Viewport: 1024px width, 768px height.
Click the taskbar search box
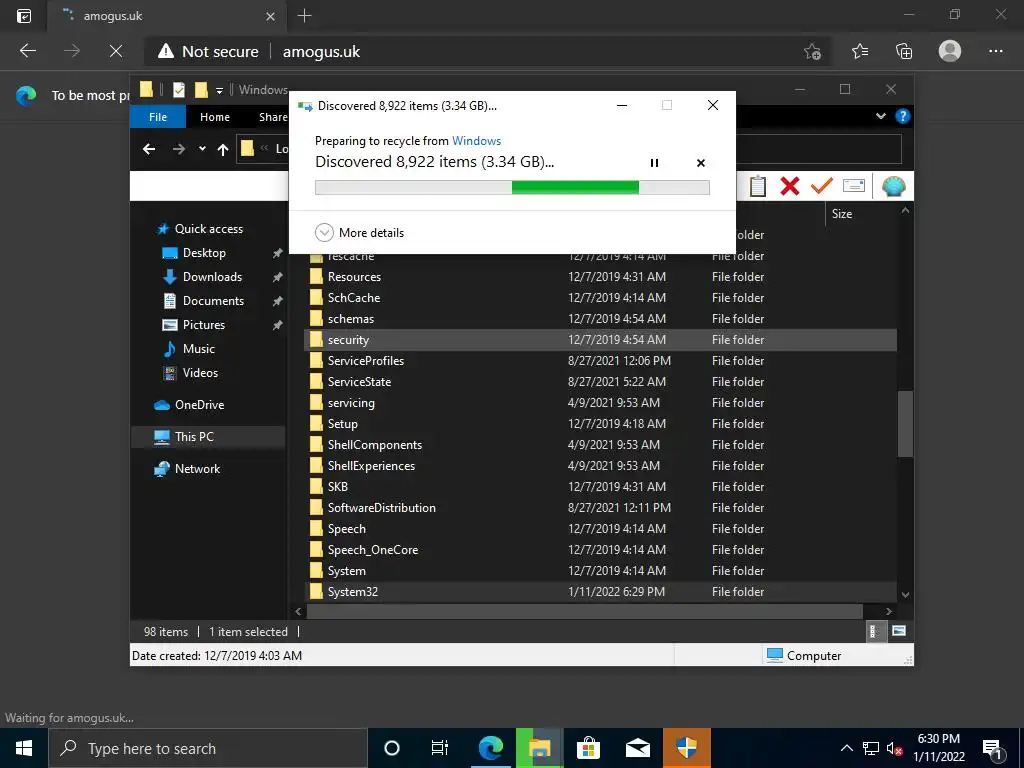[208, 748]
